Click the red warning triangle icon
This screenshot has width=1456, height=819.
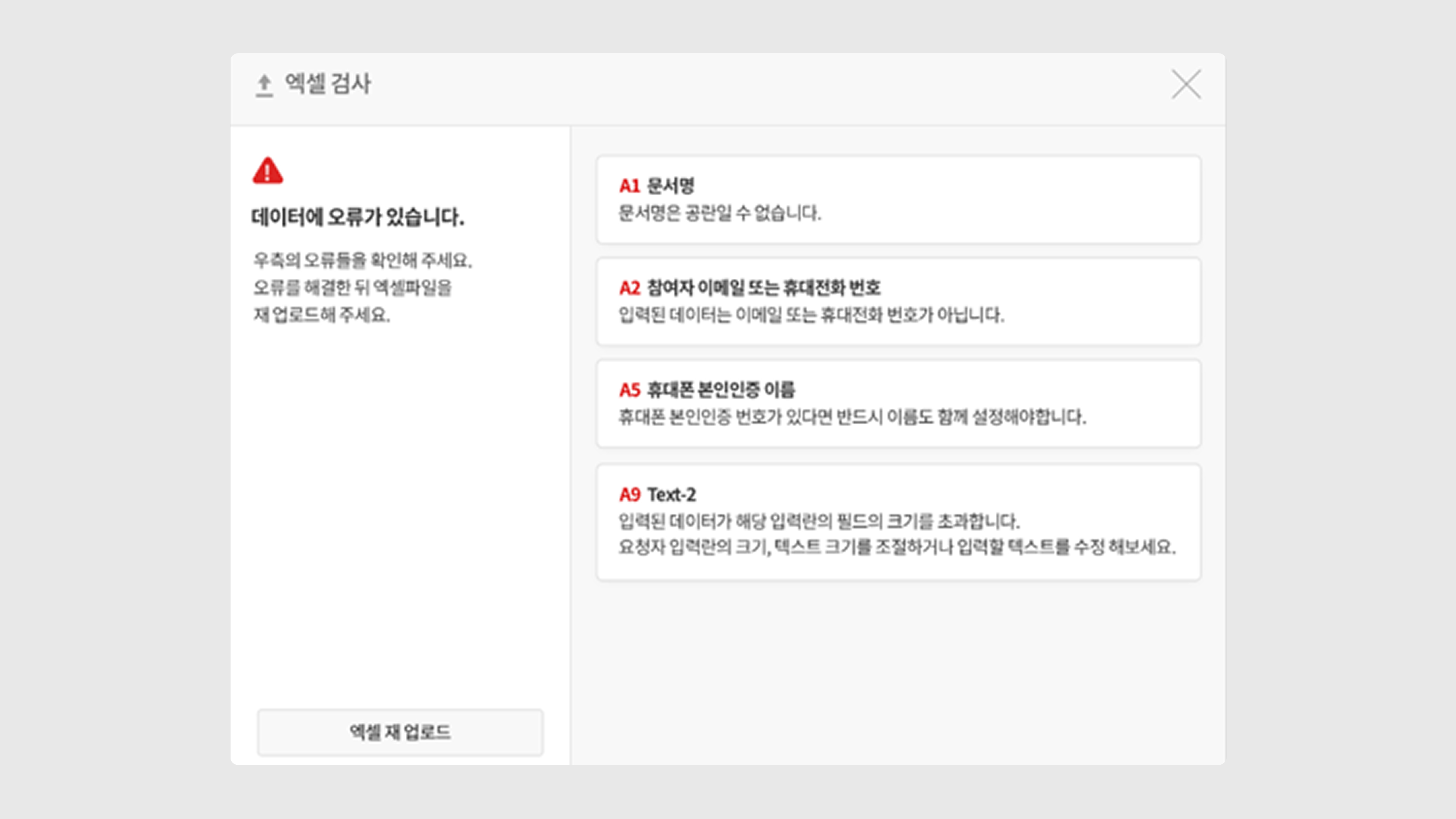click(267, 171)
